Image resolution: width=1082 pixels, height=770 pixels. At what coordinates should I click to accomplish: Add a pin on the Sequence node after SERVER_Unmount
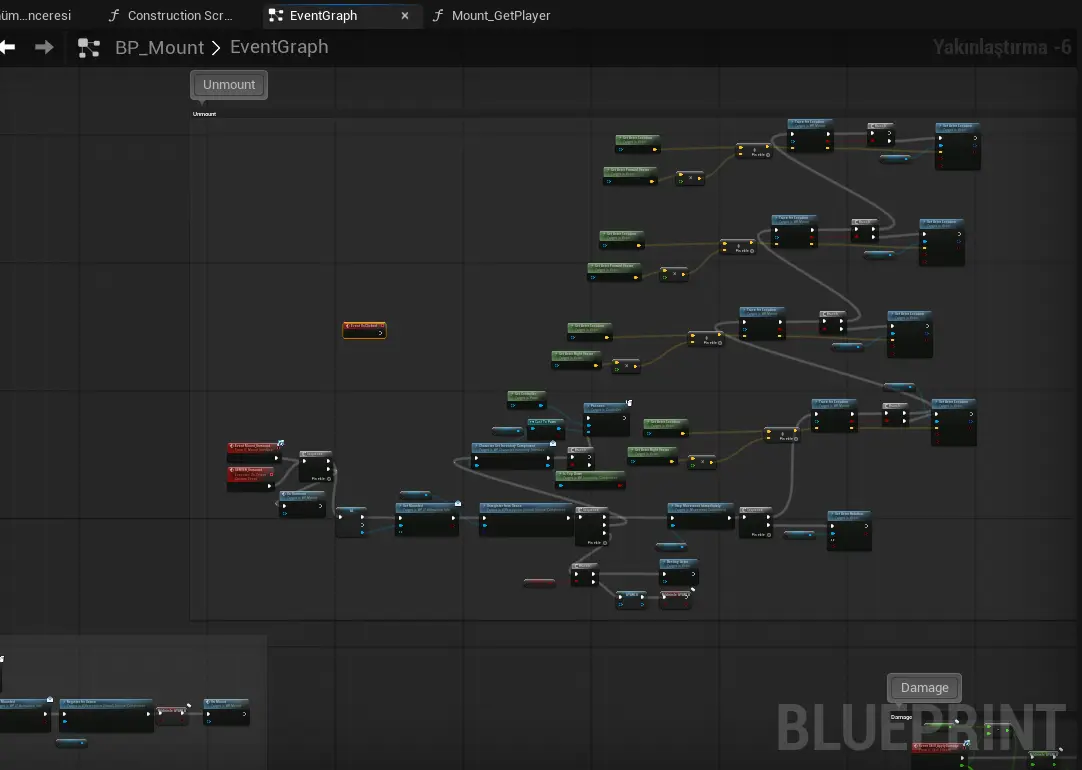click(x=318, y=479)
